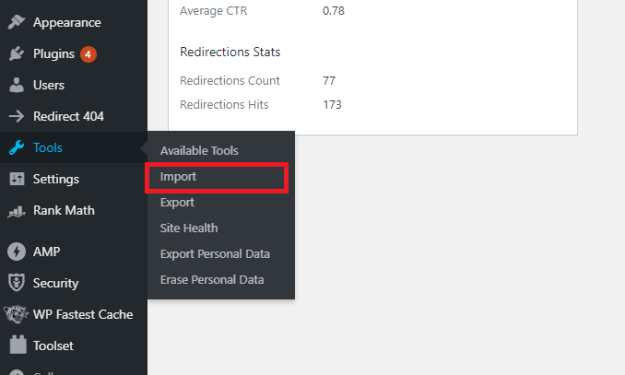Click the Tools wrench icon
This screenshot has height=375, width=625.
(16, 147)
